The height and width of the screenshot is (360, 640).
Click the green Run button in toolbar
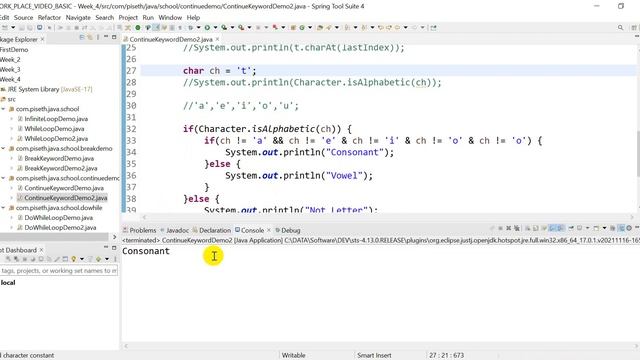tap(207, 27)
